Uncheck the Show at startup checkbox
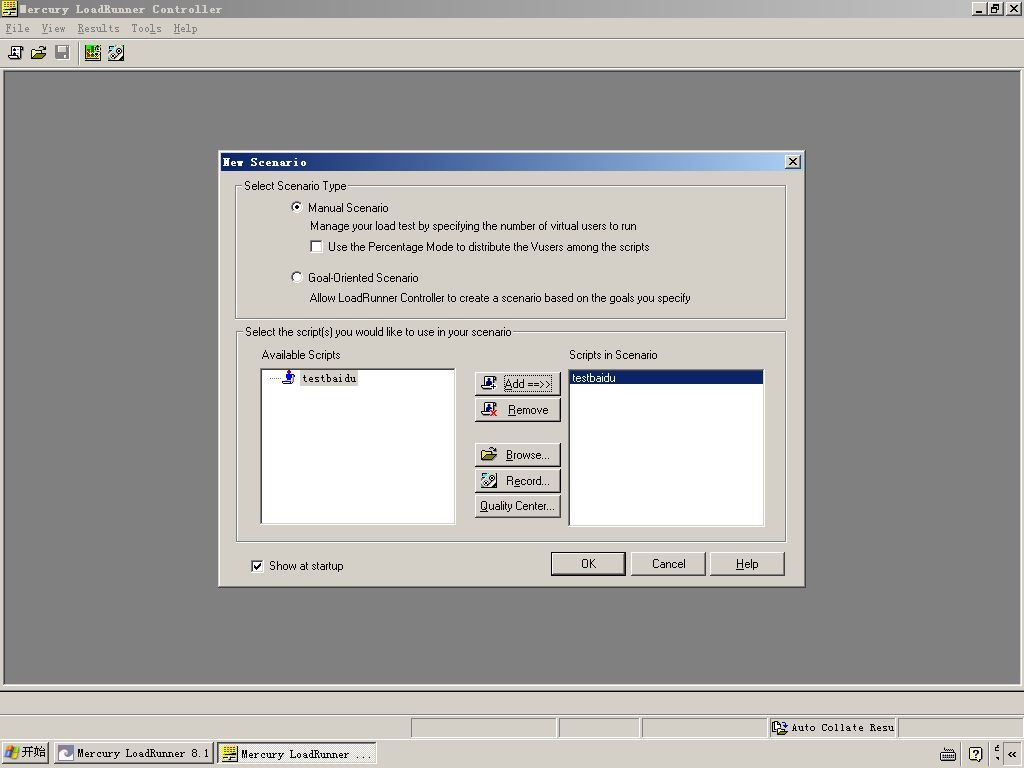 tap(257, 566)
